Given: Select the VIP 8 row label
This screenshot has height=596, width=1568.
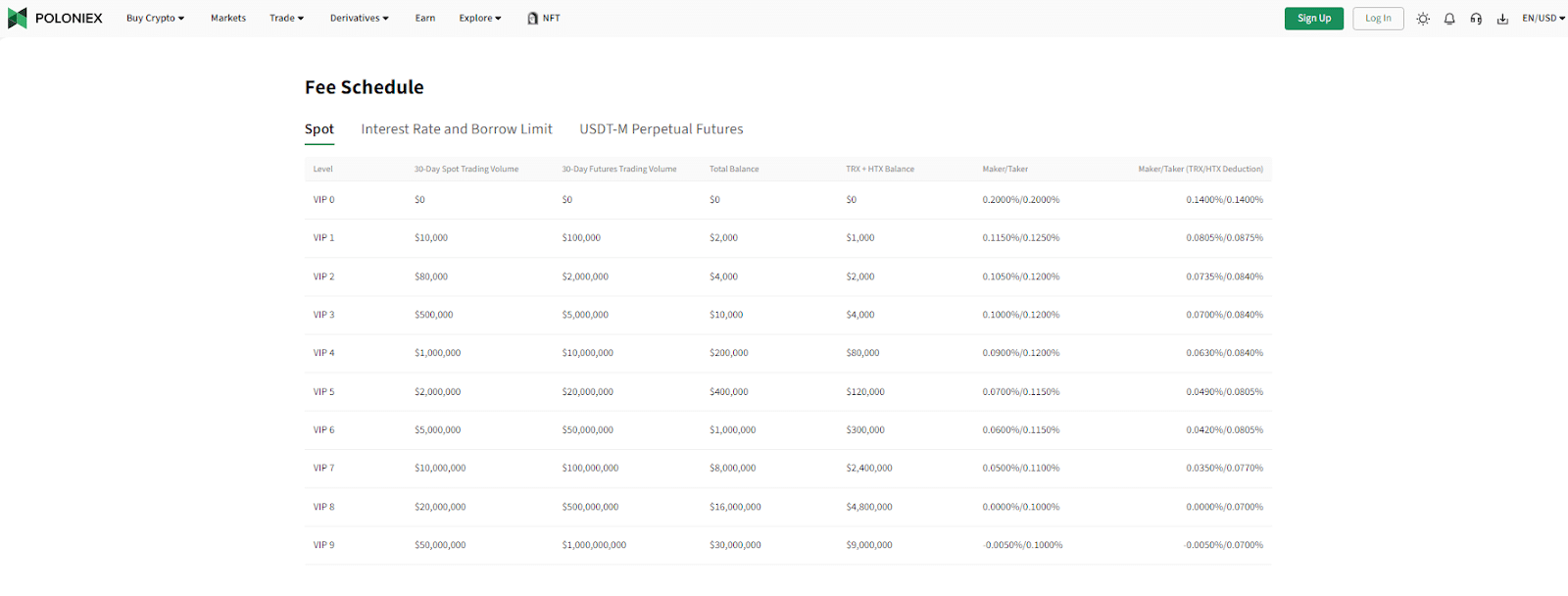Looking at the screenshot, I should tap(324, 508).
